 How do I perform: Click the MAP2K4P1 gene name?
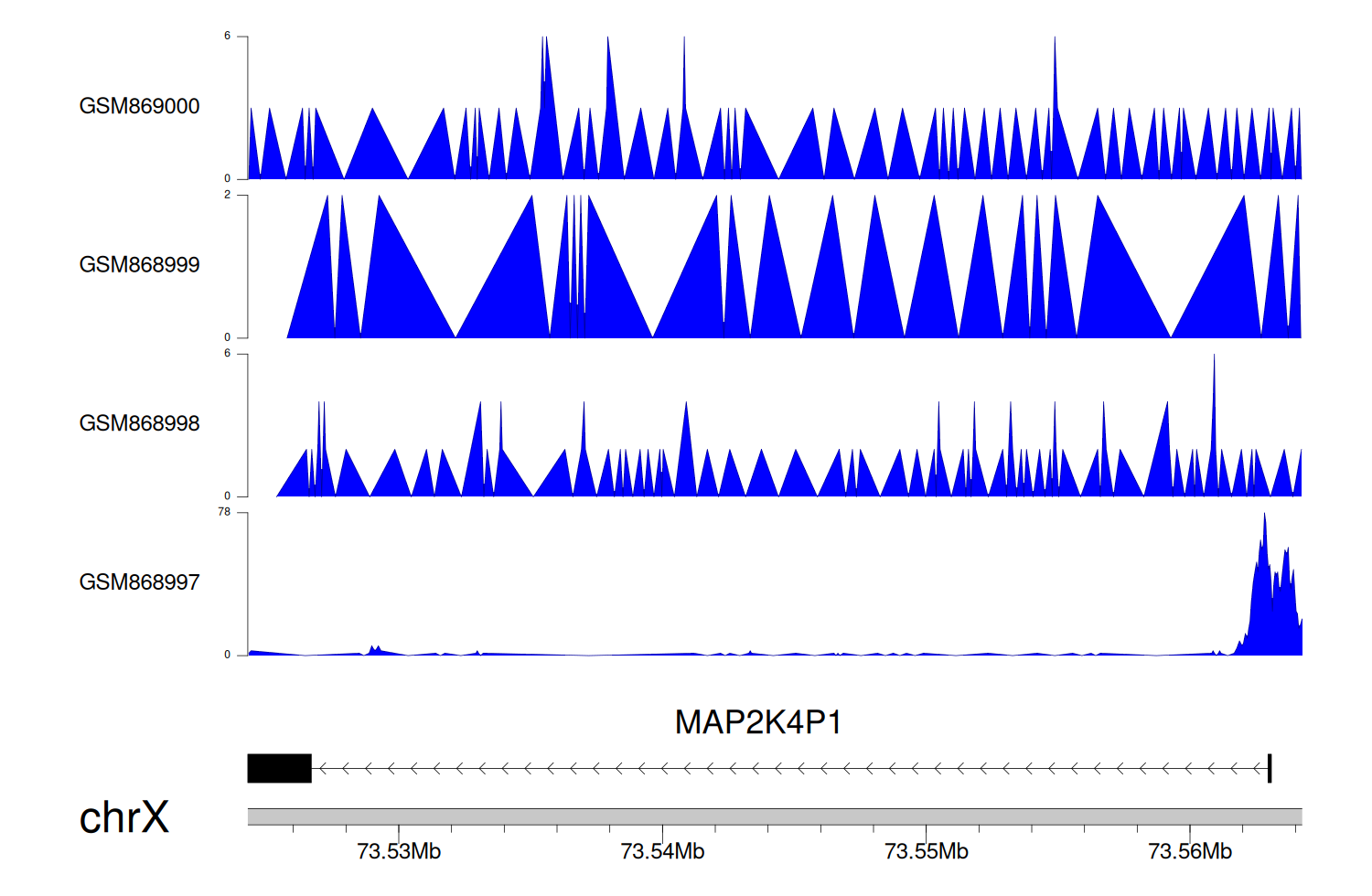click(757, 722)
